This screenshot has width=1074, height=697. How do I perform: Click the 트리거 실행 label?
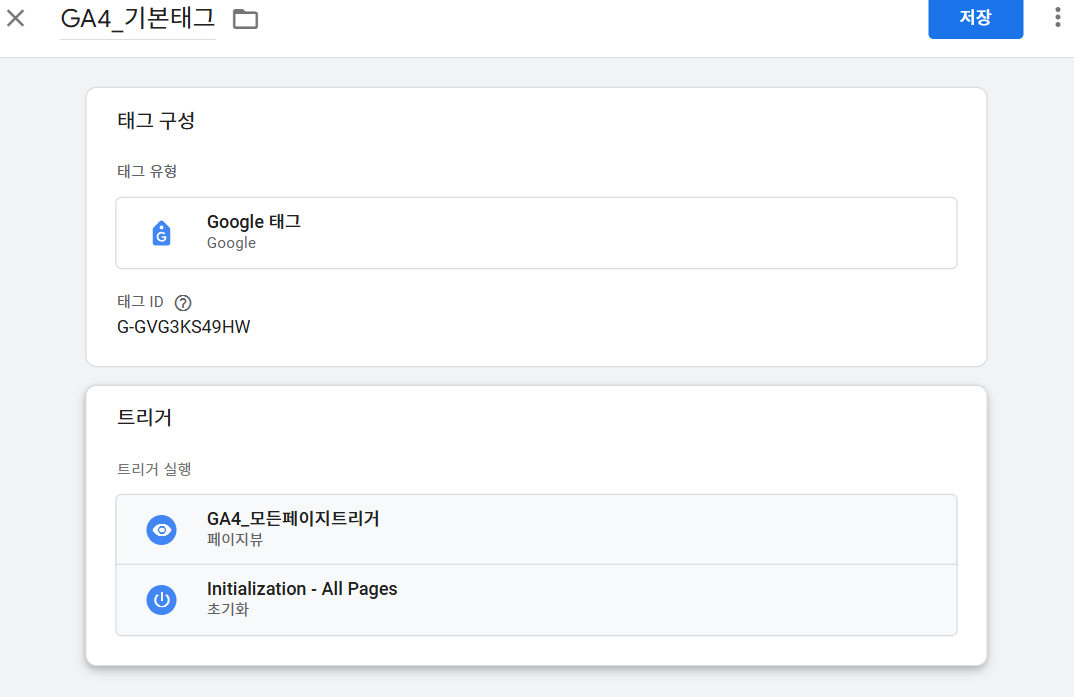pos(154,469)
